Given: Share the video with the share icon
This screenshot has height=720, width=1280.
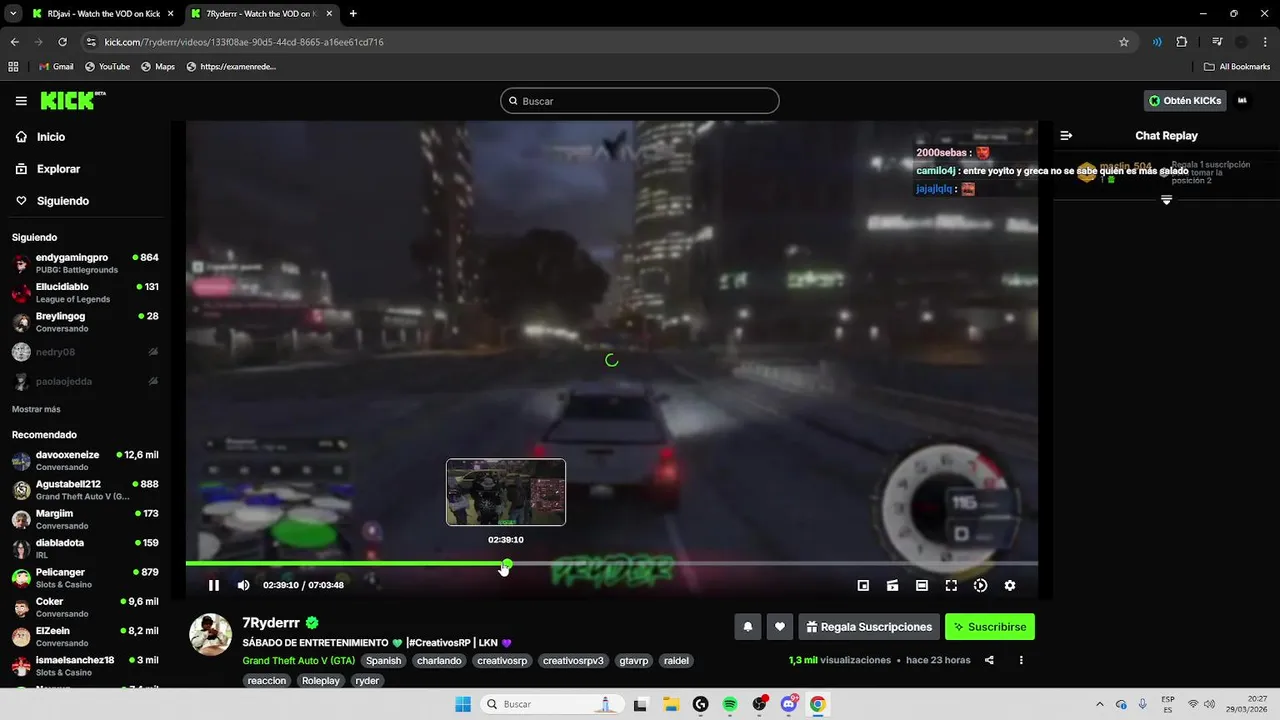Looking at the screenshot, I should [989, 660].
